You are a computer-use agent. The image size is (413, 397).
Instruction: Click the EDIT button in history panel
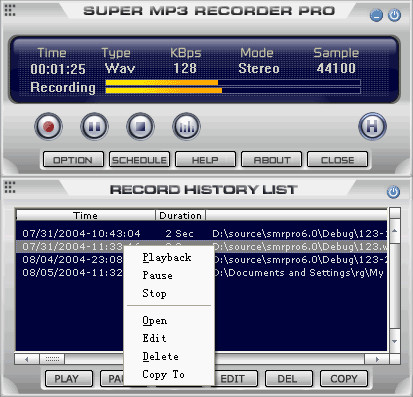pyautogui.click(x=236, y=378)
